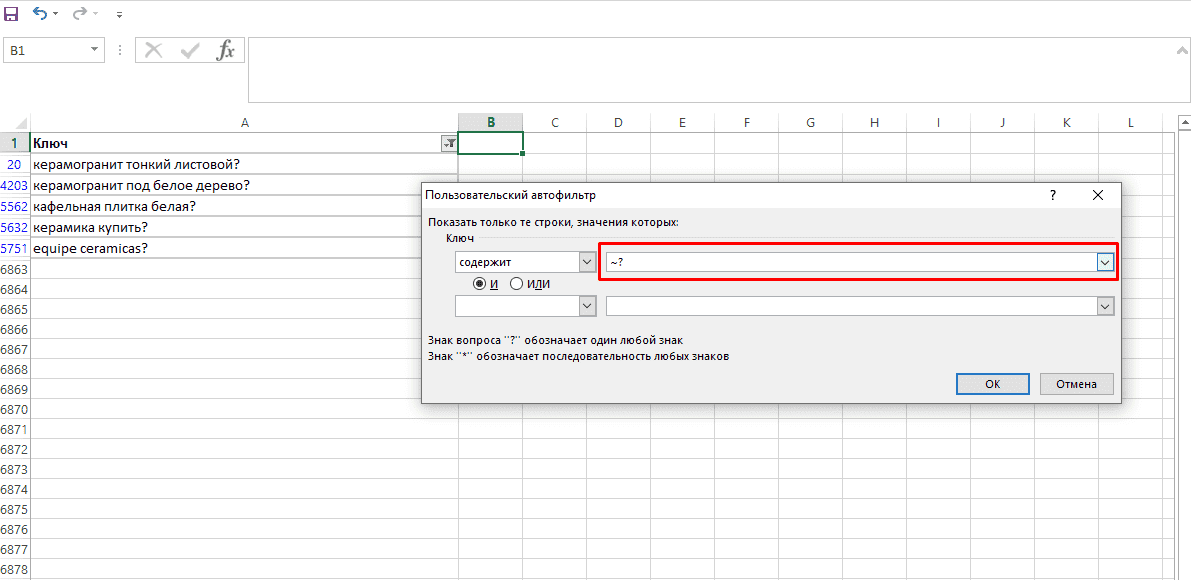Viewport: 1191px width, 580px height.
Task: Click the dialog Help question mark
Action: (x=1053, y=195)
